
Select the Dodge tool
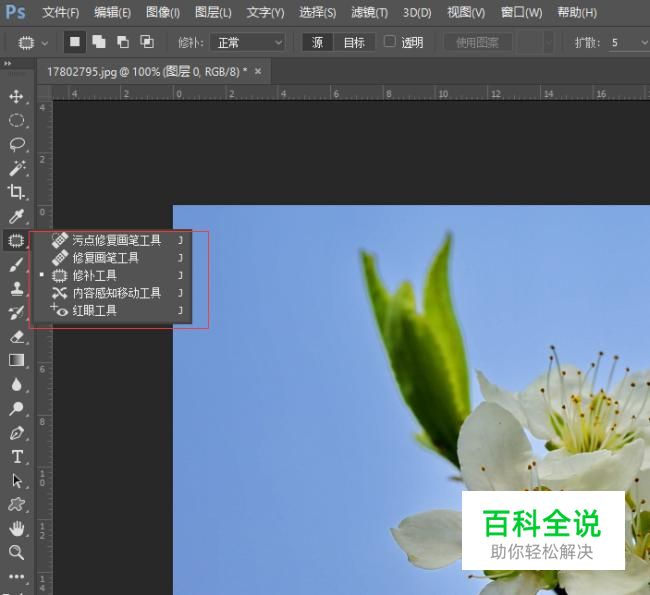[16, 408]
